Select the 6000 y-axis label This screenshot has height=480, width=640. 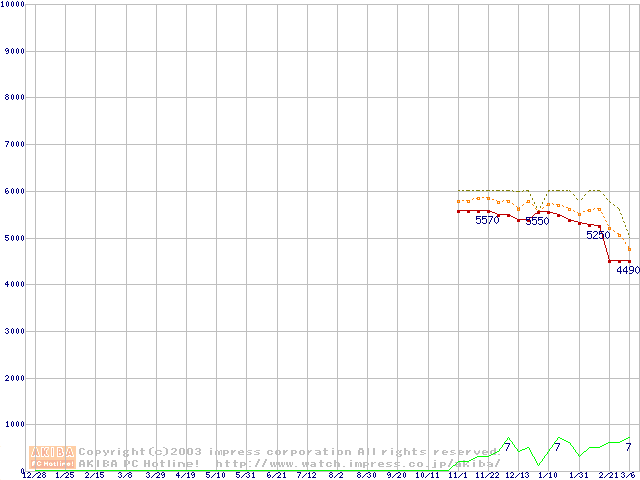tap(13, 191)
